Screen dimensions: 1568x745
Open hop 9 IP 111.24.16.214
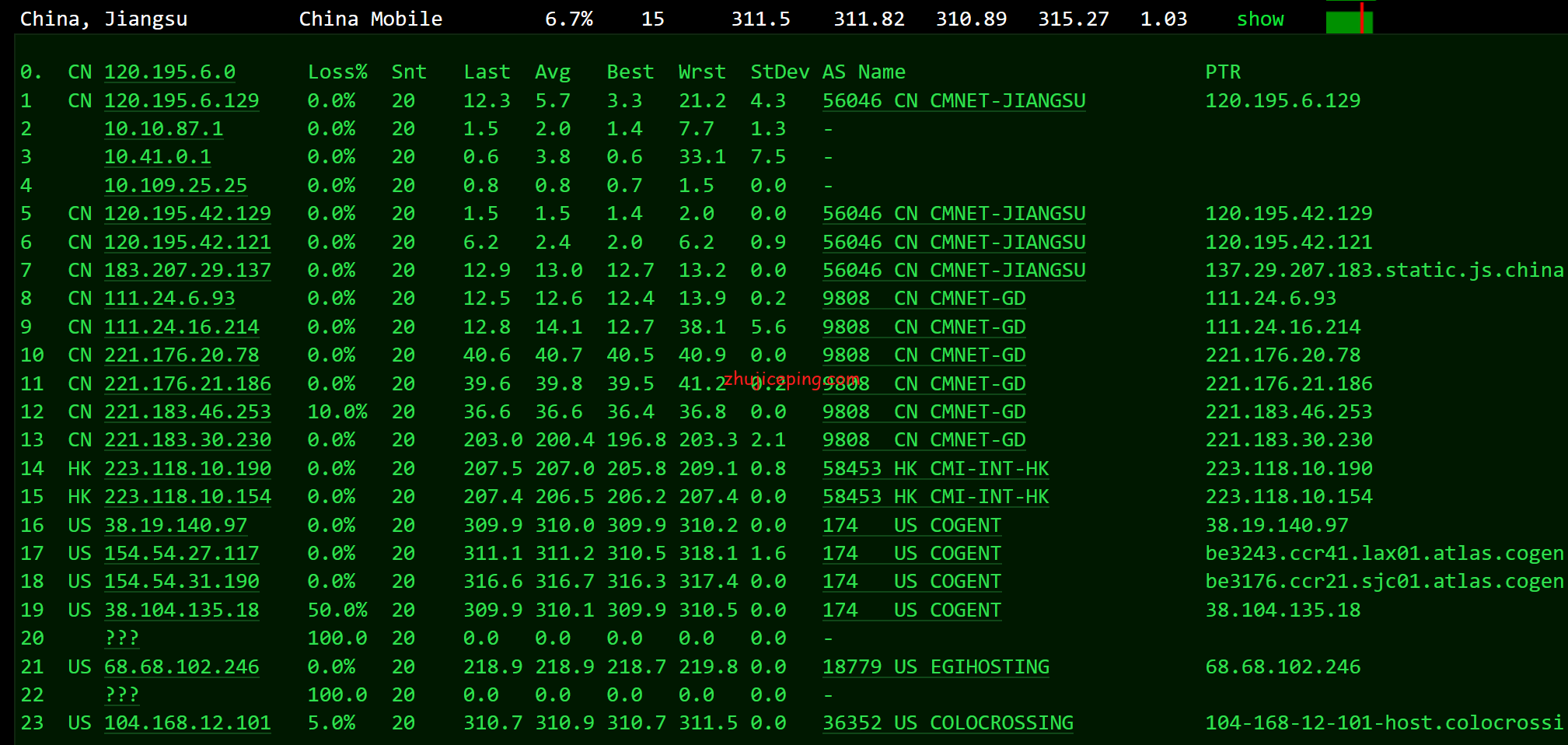[x=181, y=327]
